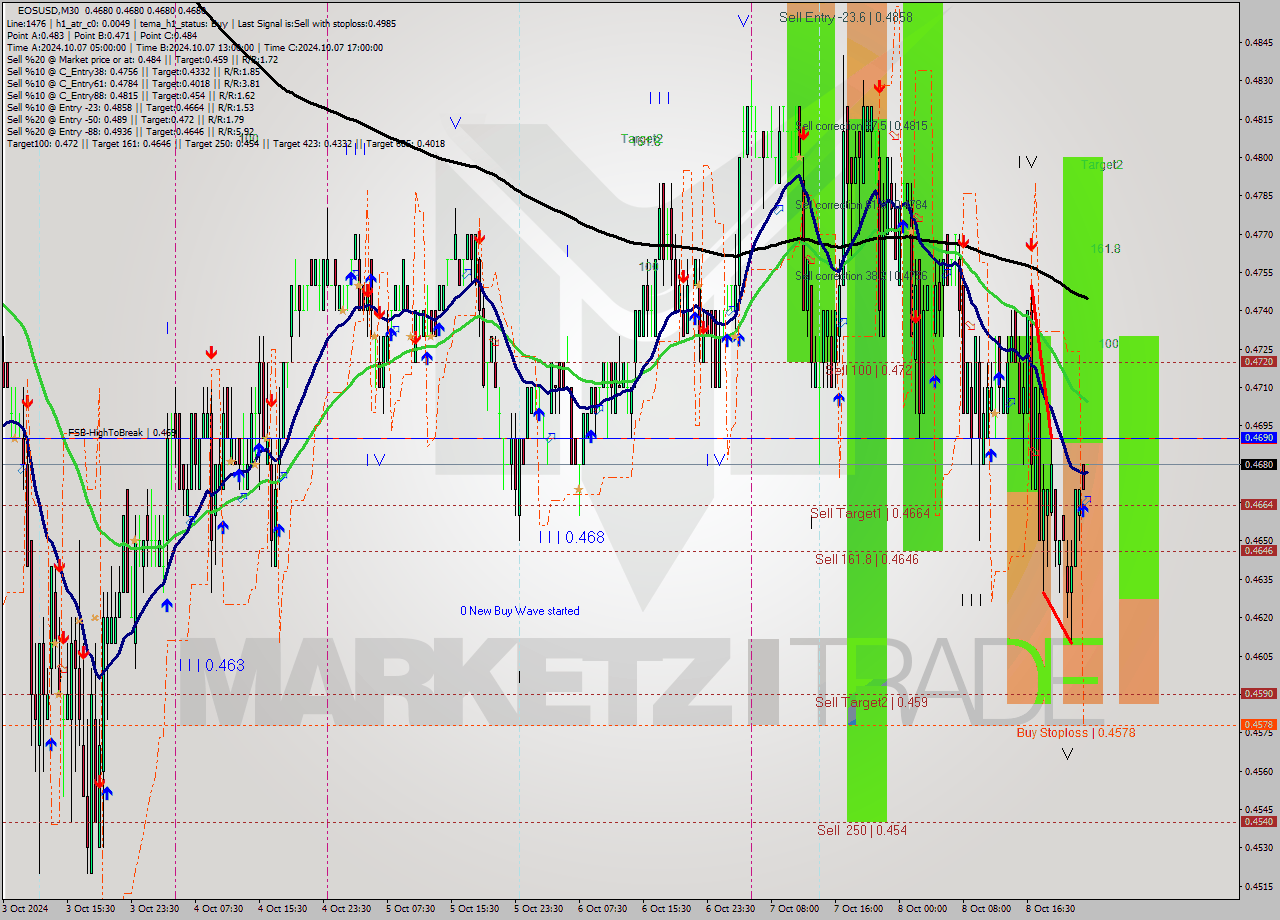Click the 'Sell Entry -23.6 | 0.4858' label

coord(846,17)
